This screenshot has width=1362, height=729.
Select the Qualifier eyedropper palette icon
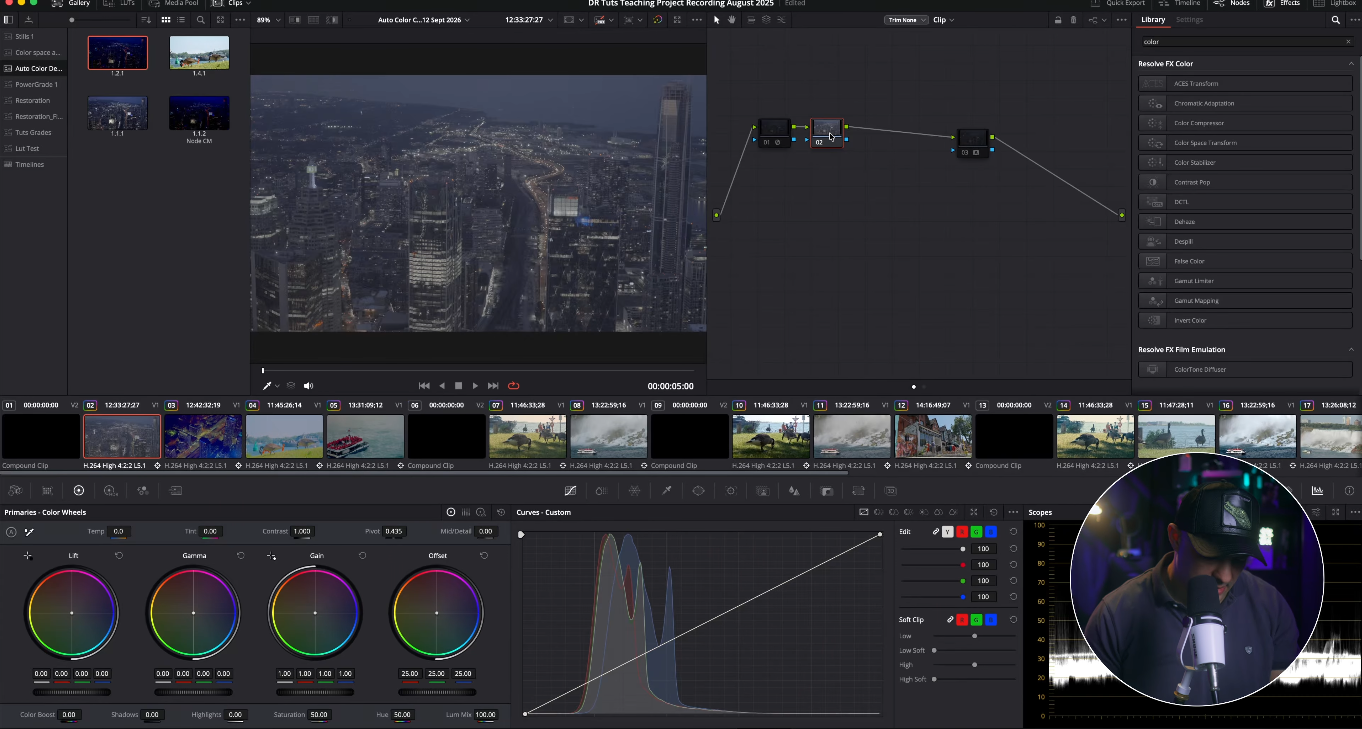pos(666,491)
